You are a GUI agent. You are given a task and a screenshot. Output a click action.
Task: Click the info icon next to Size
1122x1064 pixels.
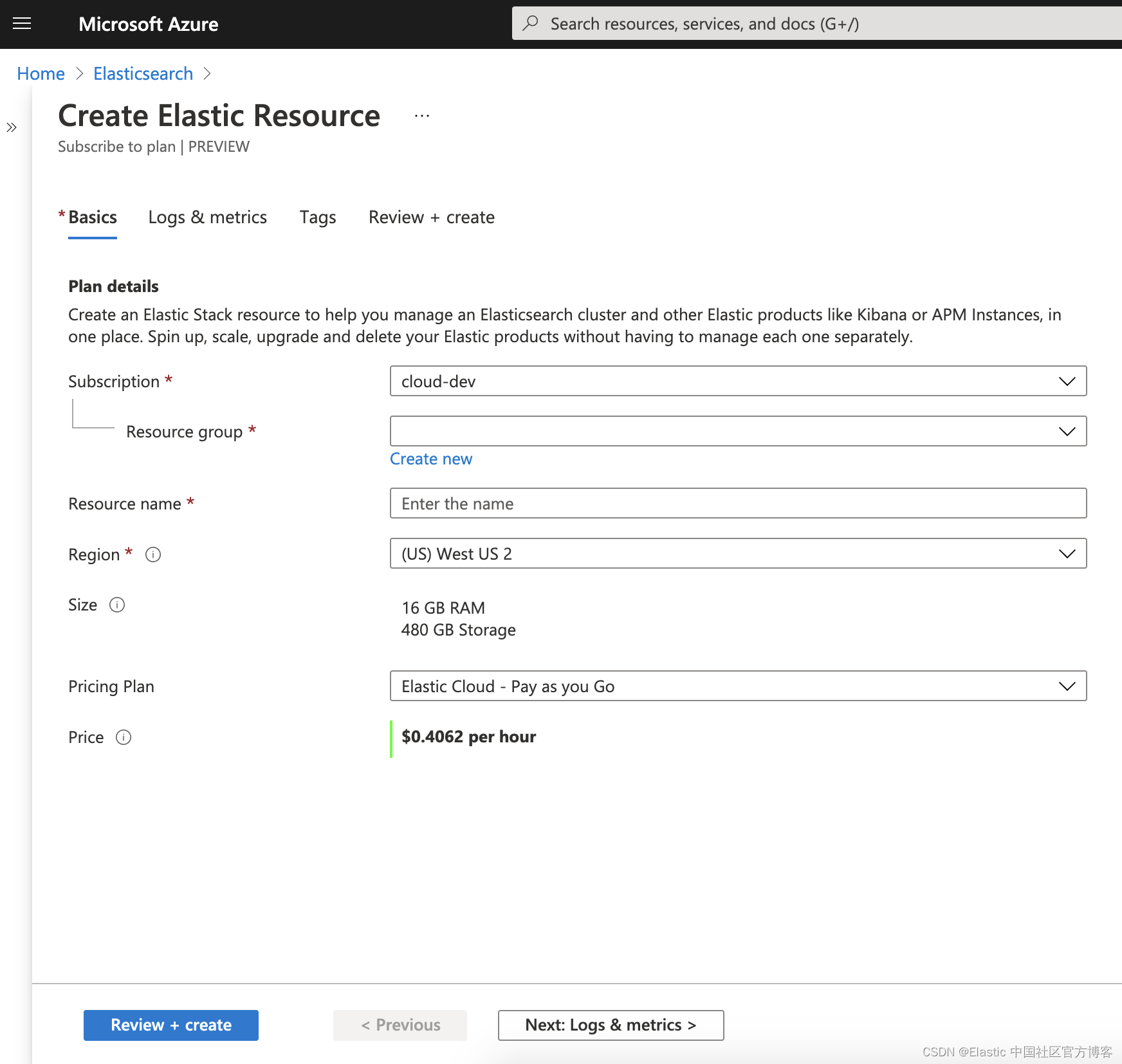click(x=116, y=605)
